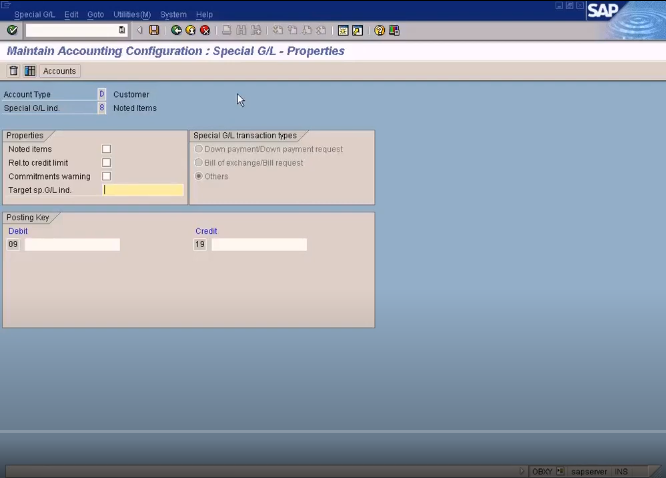Select Down payment/Down payment request radio
The image size is (666, 478).
pos(198,149)
